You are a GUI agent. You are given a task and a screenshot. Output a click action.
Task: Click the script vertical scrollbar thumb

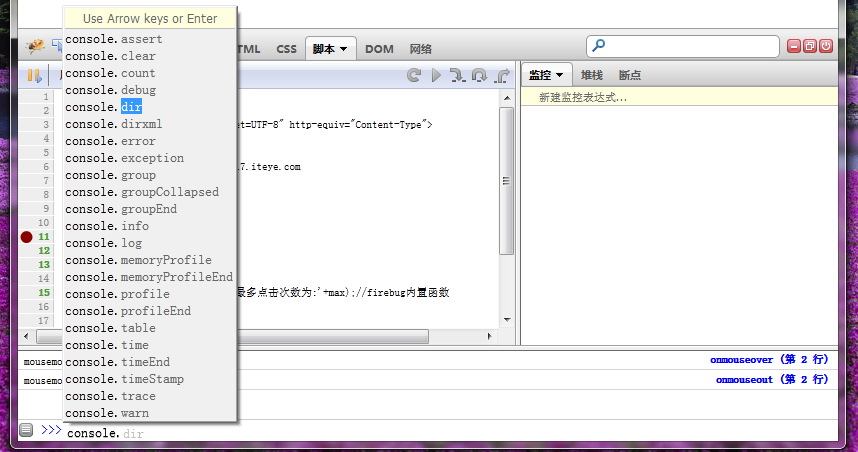point(507,181)
